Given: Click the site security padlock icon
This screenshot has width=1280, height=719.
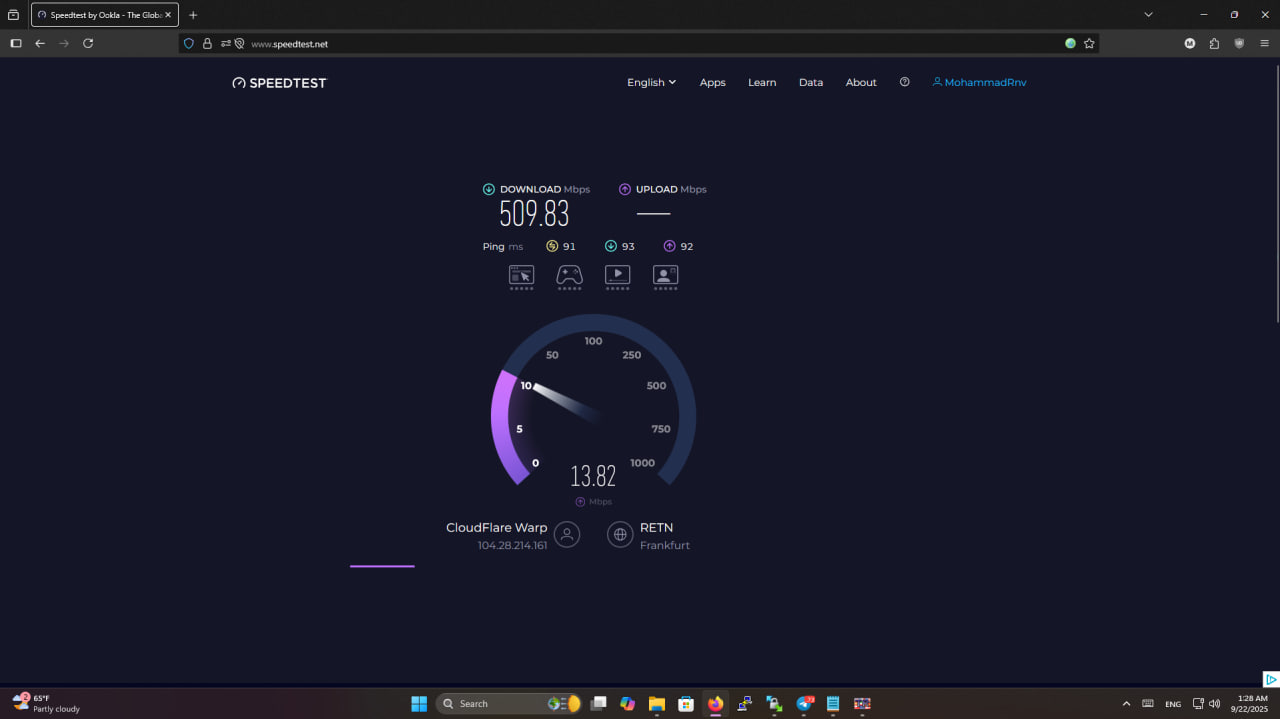Looking at the screenshot, I should (207, 44).
